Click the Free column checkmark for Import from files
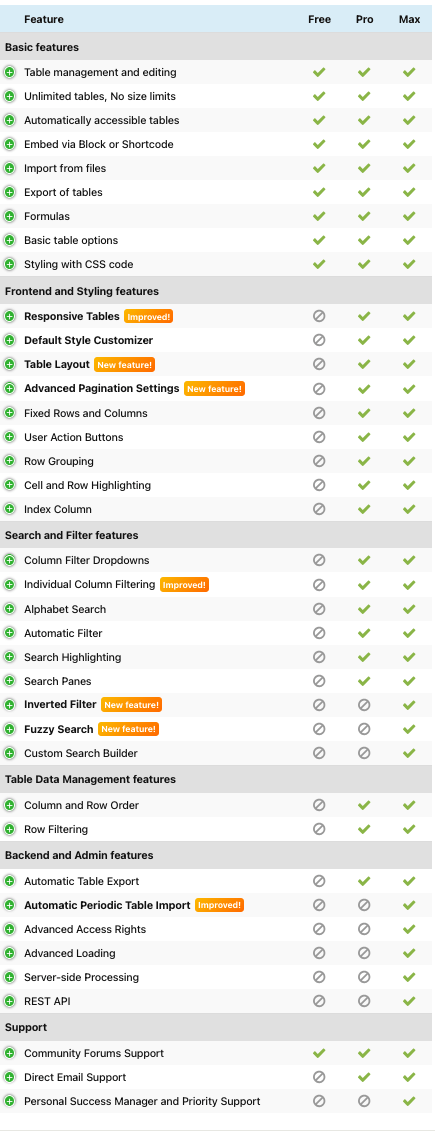The width and height of the screenshot is (435, 1131). pyautogui.click(x=319, y=168)
